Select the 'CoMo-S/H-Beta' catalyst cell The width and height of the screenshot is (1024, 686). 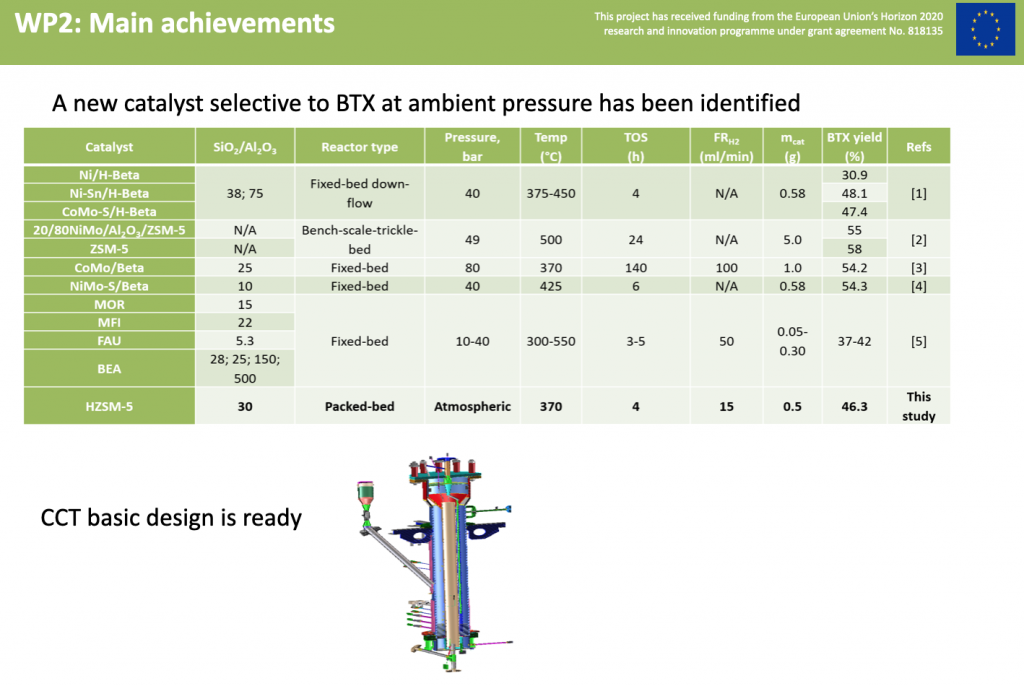coord(109,211)
